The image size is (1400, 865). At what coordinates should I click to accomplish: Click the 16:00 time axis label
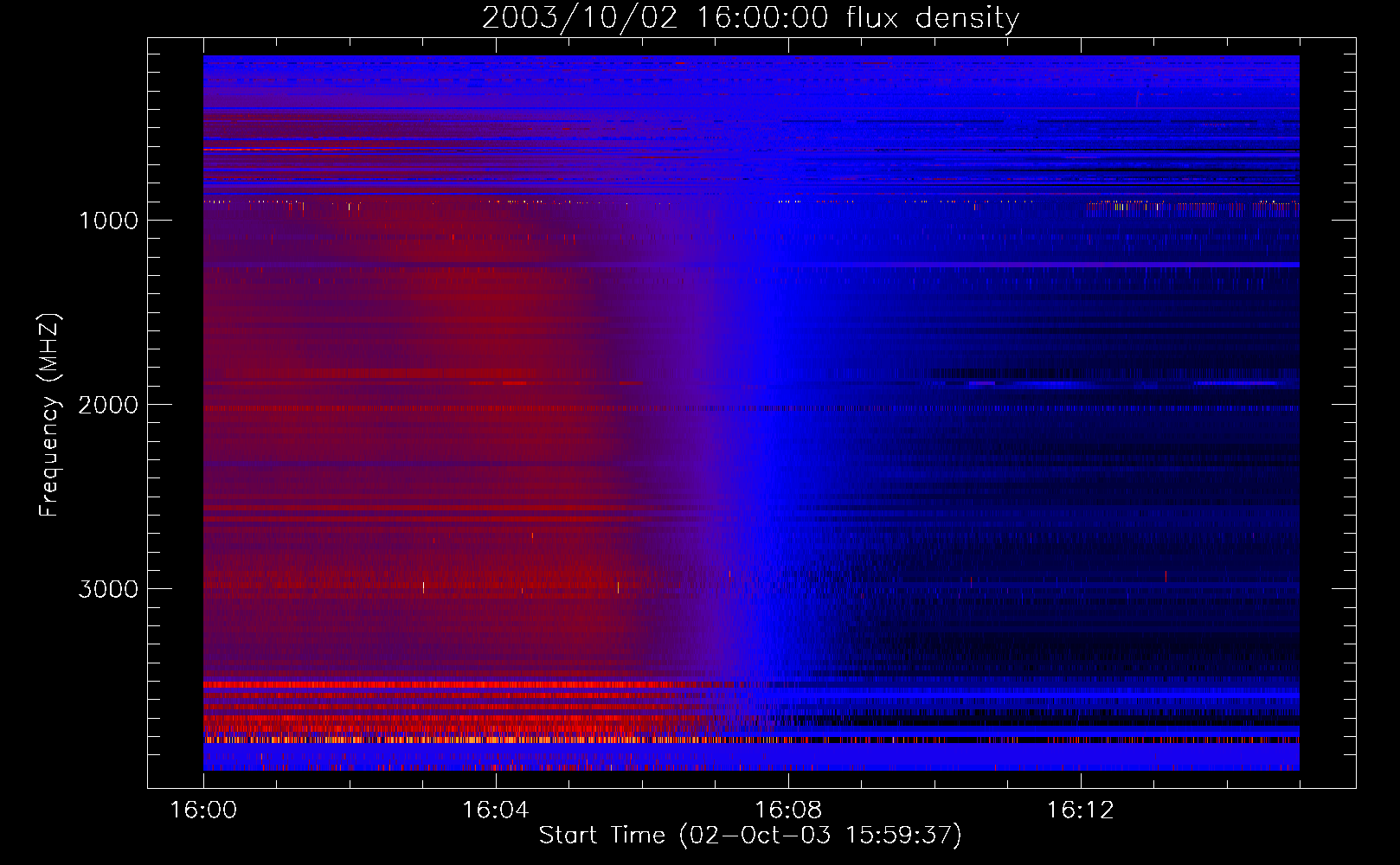pos(203,811)
